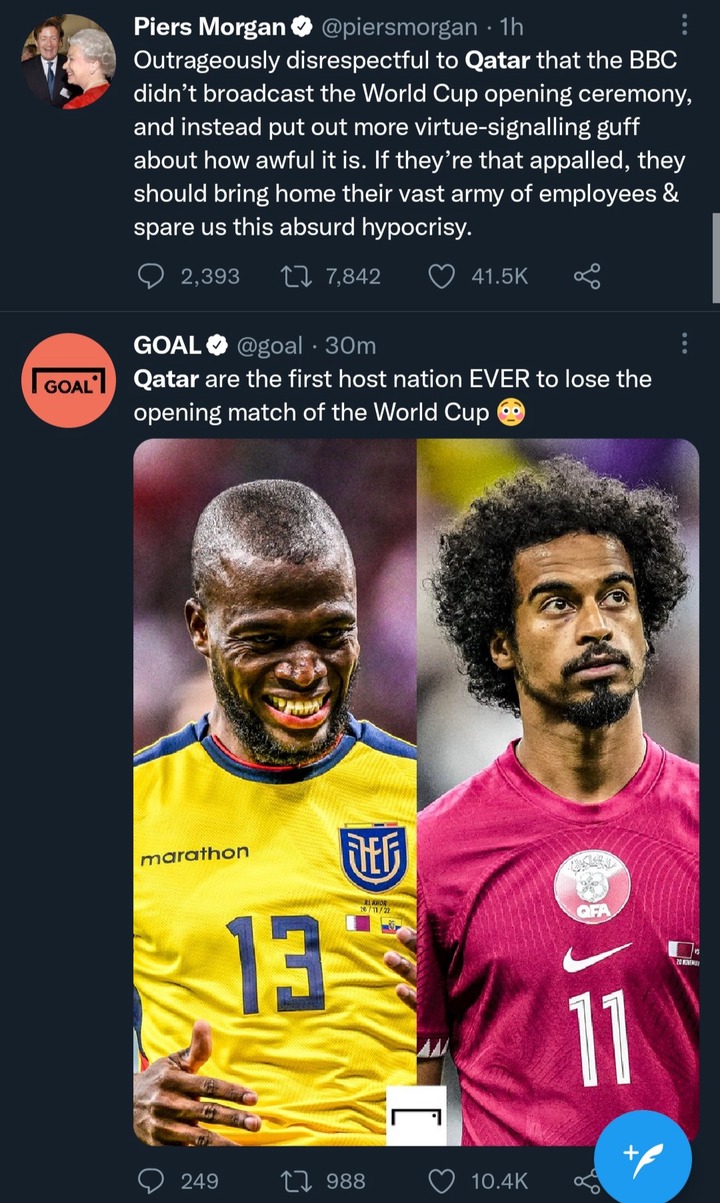The width and height of the screenshot is (720, 1203).
Task: Open Piers Morgan's profile picture
Action: (x=66, y=61)
